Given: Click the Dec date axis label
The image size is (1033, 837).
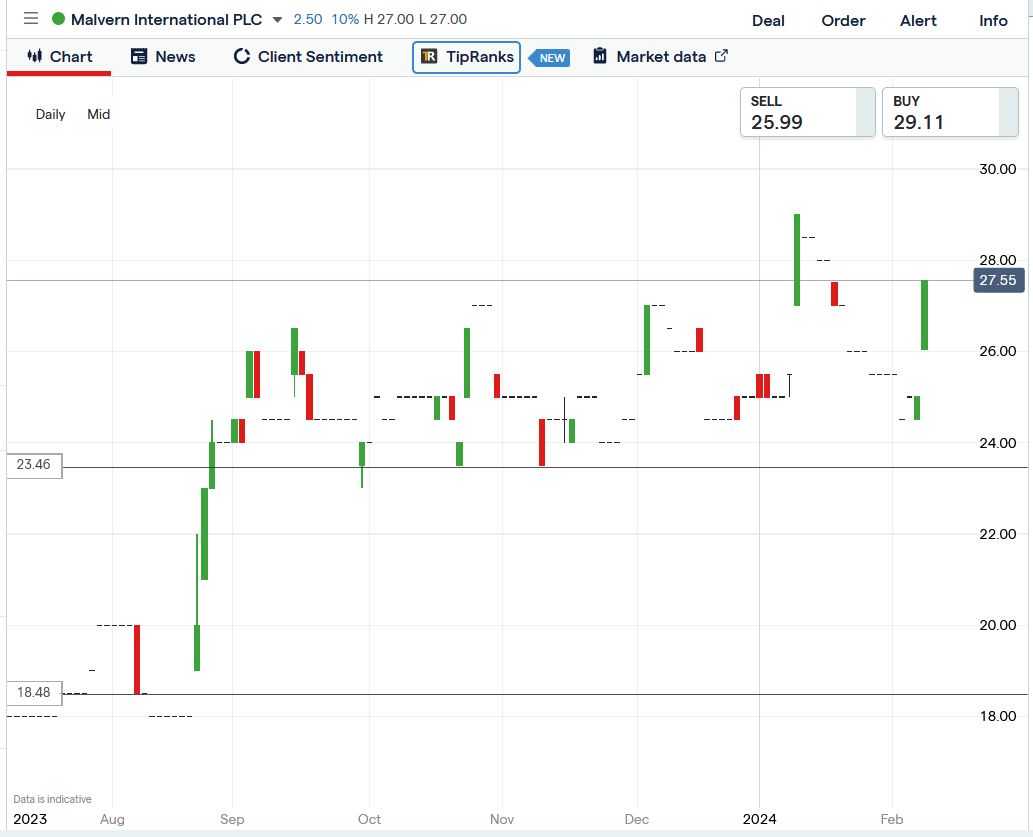Looking at the screenshot, I should point(637,819).
